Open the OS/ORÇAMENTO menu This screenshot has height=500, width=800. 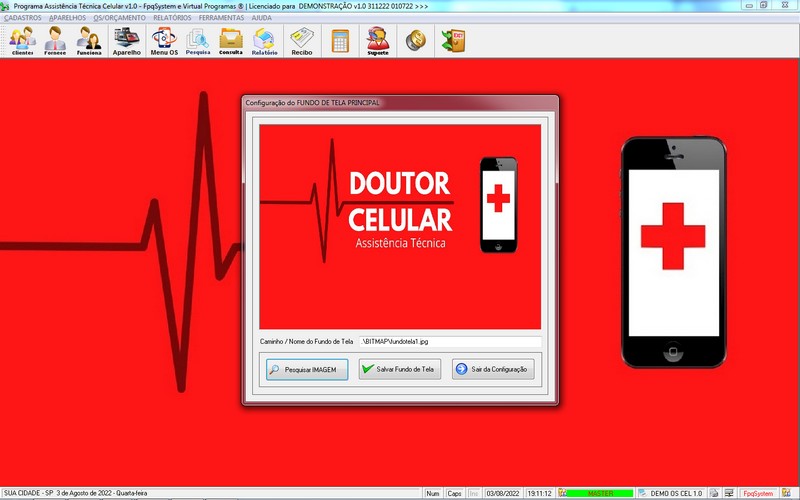119,18
